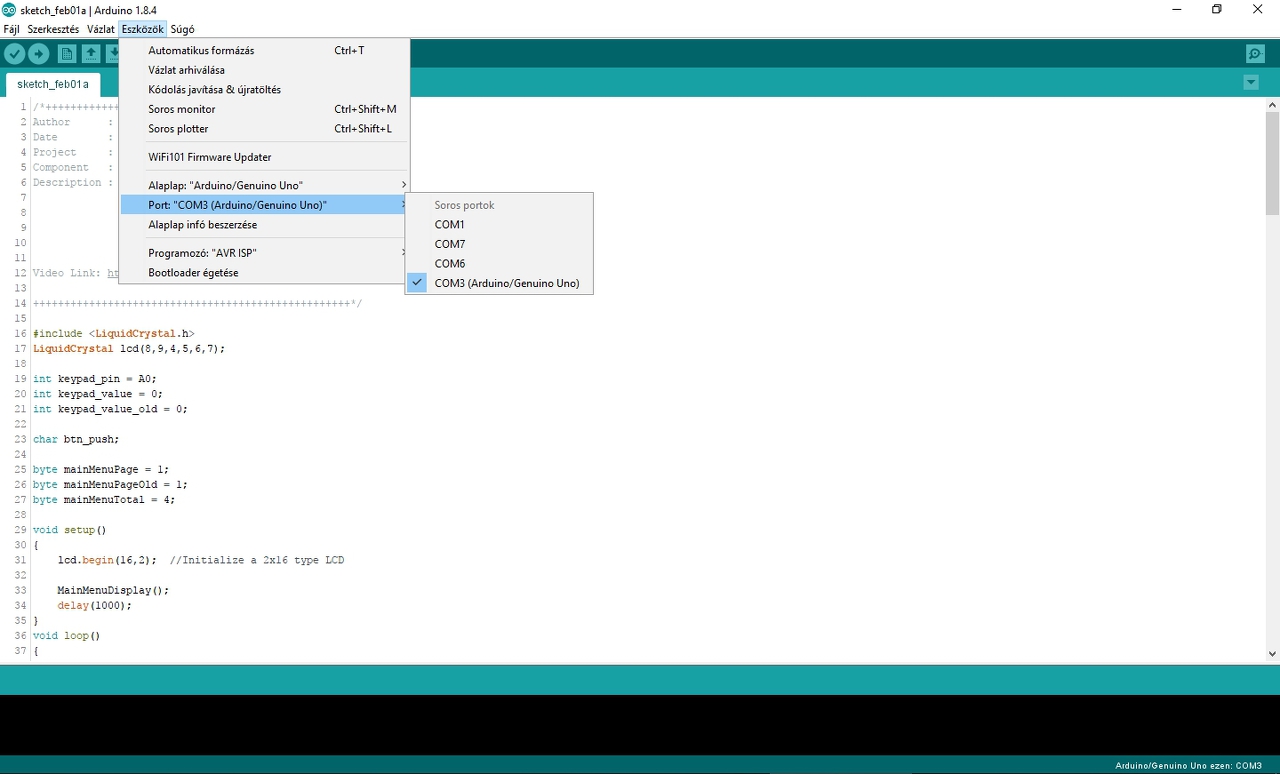This screenshot has width=1280, height=774.
Task: Click the editor scrollbar down arrow
Action: point(1272,654)
